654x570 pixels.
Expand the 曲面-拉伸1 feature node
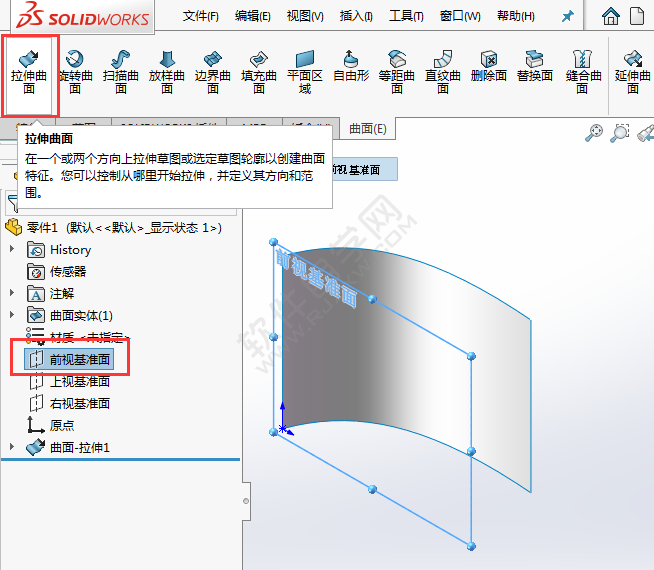(12, 447)
